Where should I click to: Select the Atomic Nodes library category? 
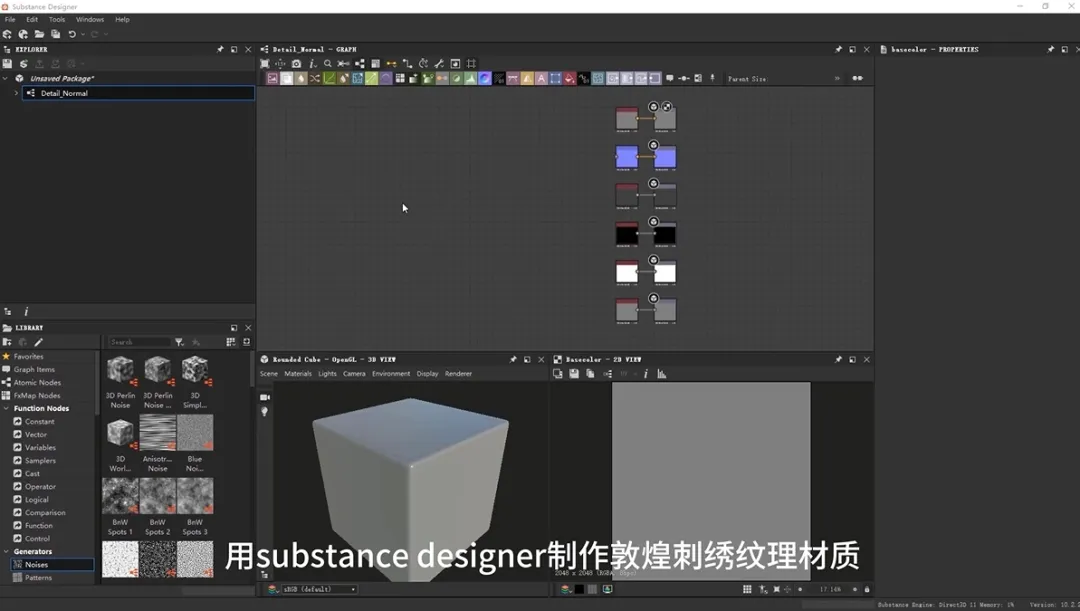coord(37,382)
